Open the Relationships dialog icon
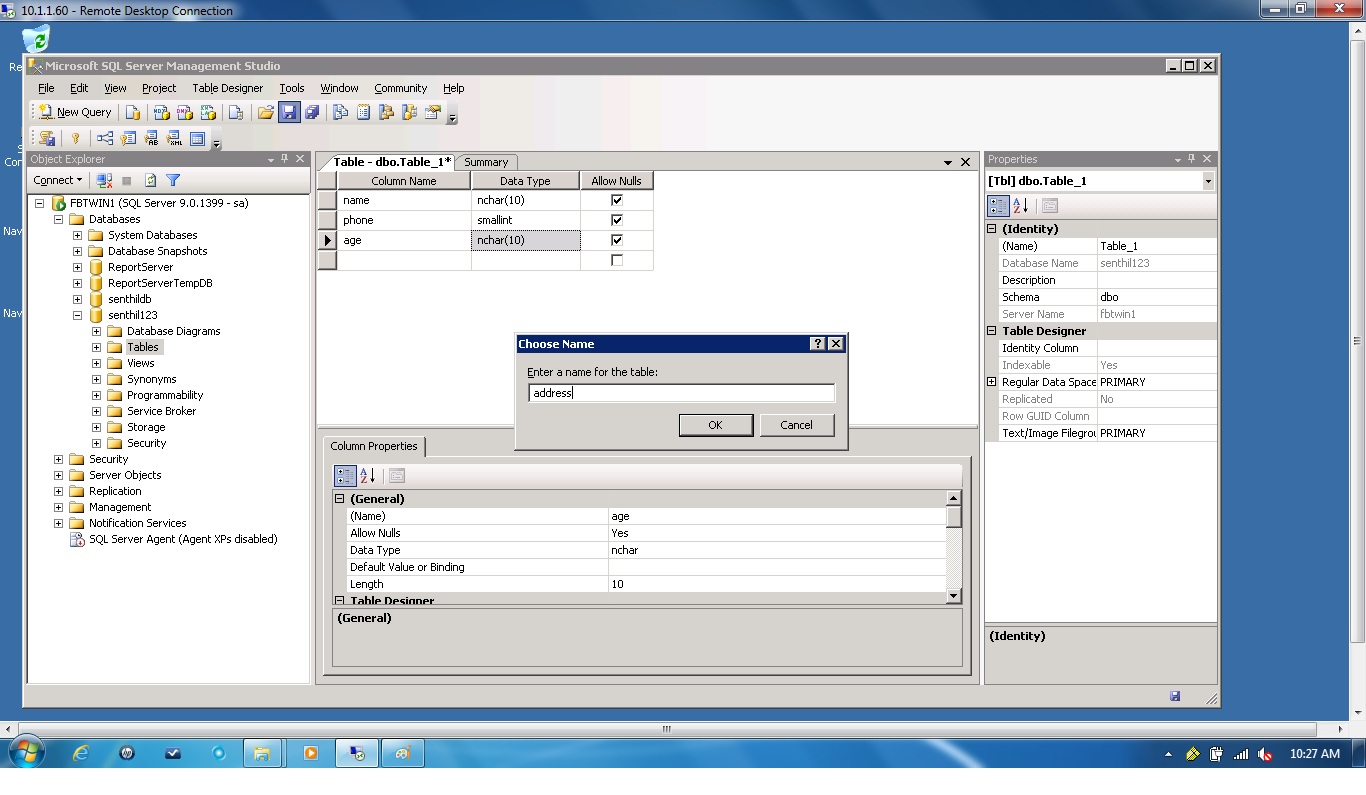This screenshot has width=1366, height=795. (x=105, y=138)
